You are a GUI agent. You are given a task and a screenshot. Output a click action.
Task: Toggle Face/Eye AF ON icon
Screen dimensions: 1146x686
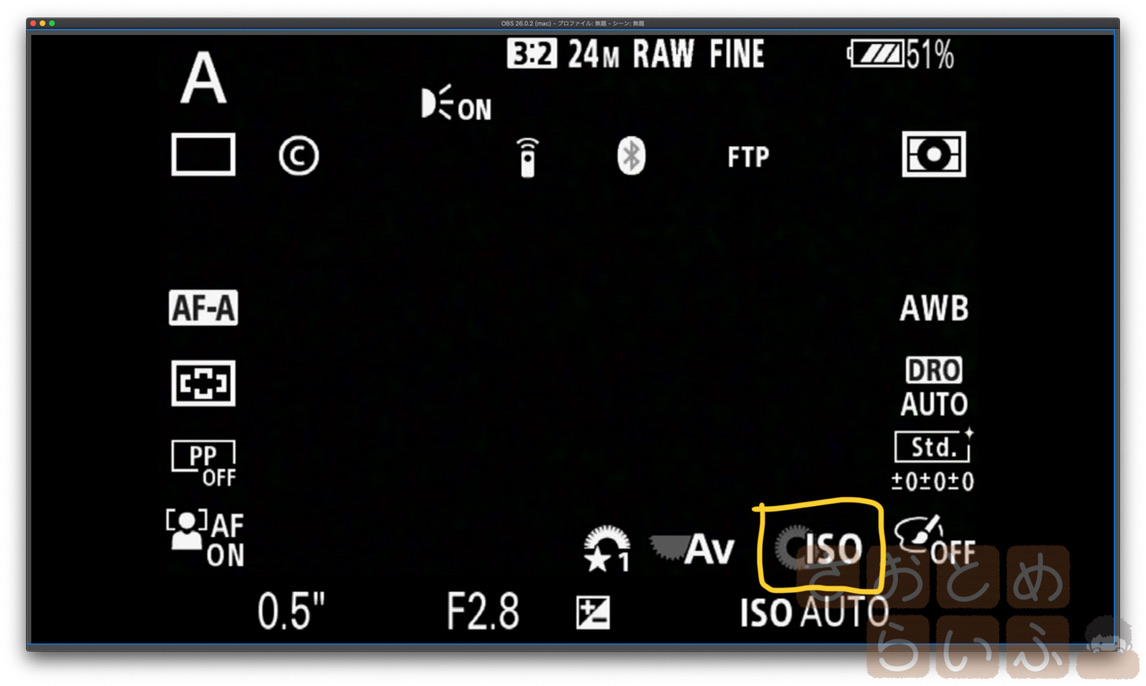tap(205, 539)
